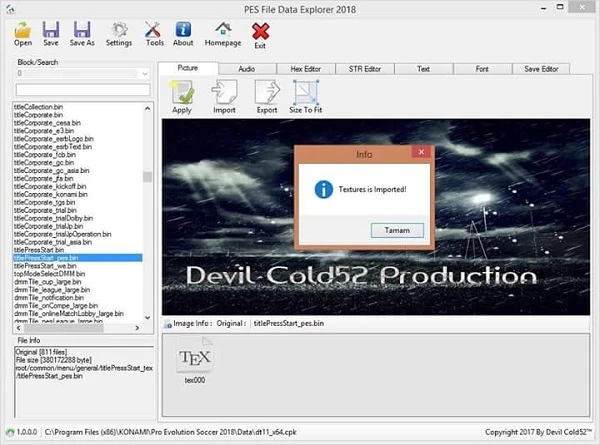Select dmmTile_onlineMatchLobby_large.bin
This screenshot has width=600, height=445.
point(69,314)
